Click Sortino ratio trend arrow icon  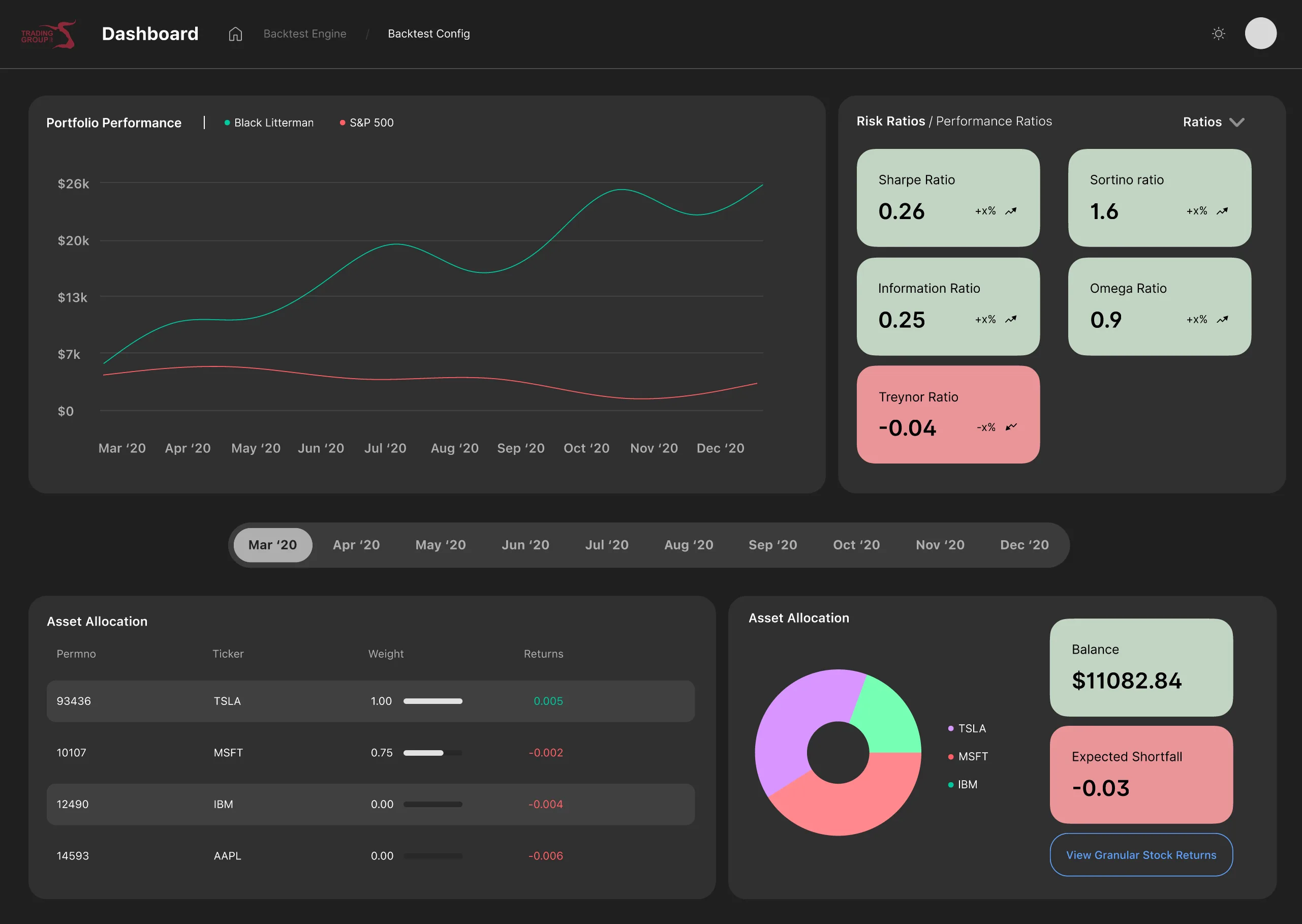click(1222, 211)
